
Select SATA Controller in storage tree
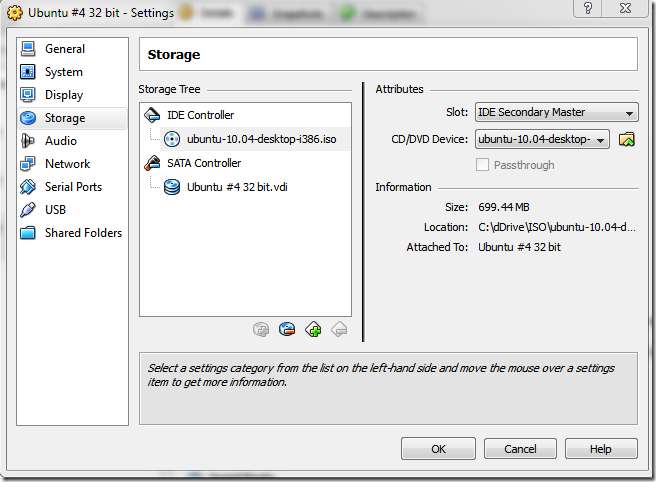[204, 163]
